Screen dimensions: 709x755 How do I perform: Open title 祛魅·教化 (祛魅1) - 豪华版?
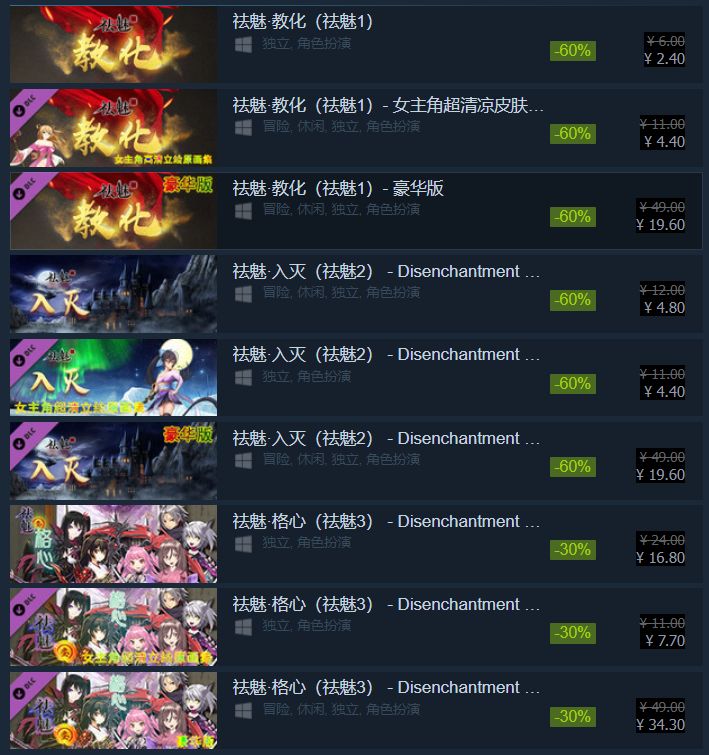[338, 188]
